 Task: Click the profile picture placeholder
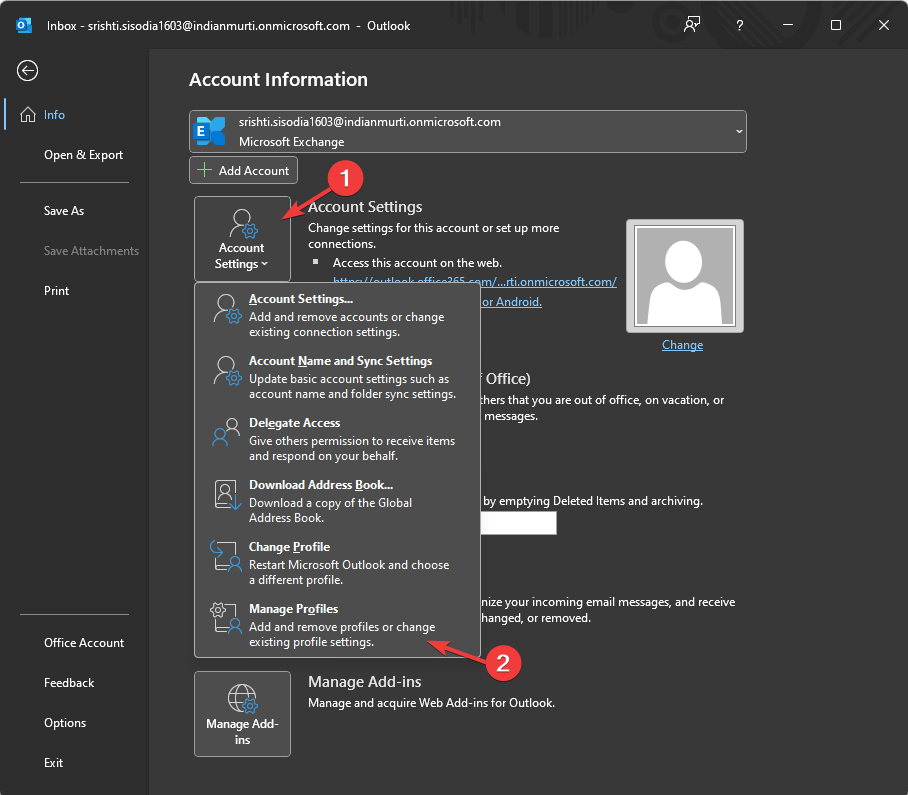pos(684,276)
